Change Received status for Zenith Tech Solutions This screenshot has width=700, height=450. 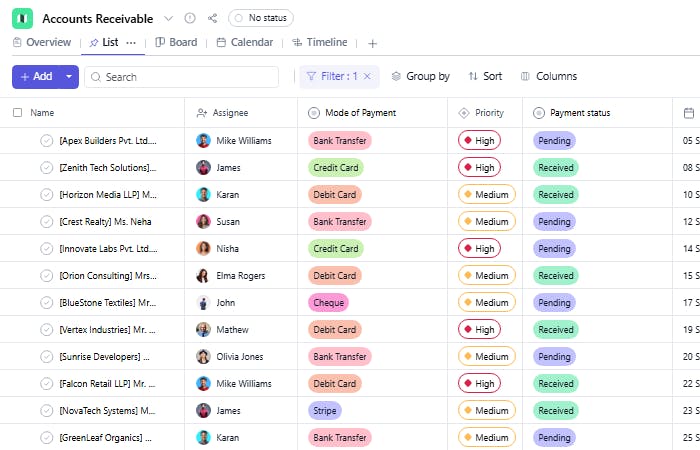(556, 167)
